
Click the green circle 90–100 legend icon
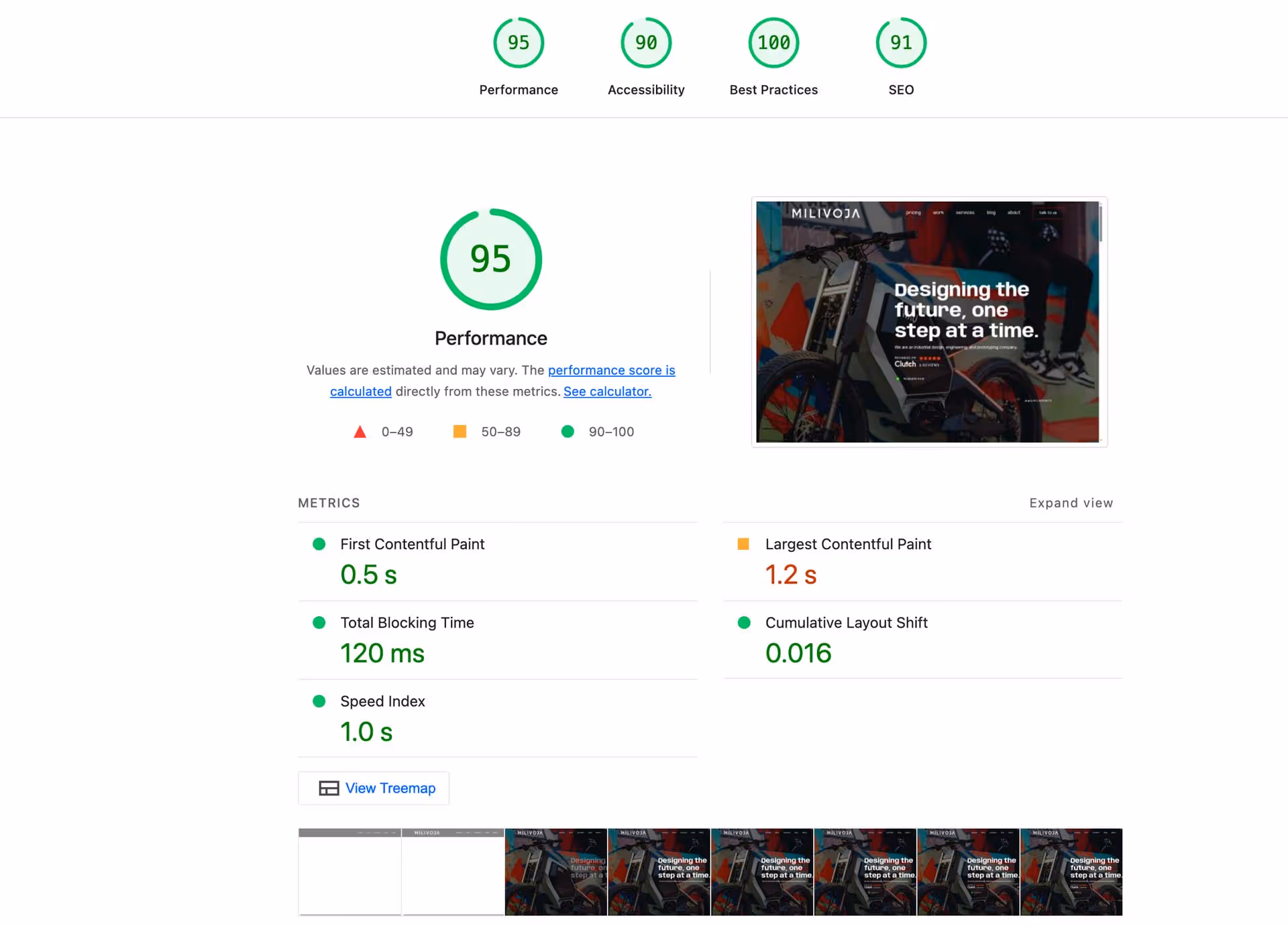[x=568, y=431]
